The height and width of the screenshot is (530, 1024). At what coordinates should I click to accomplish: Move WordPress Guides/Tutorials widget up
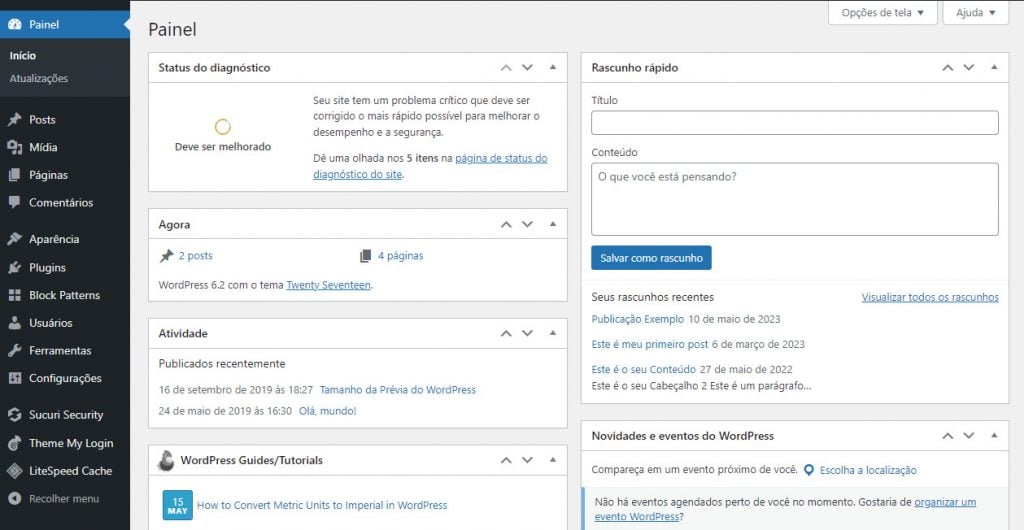pos(506,460)
